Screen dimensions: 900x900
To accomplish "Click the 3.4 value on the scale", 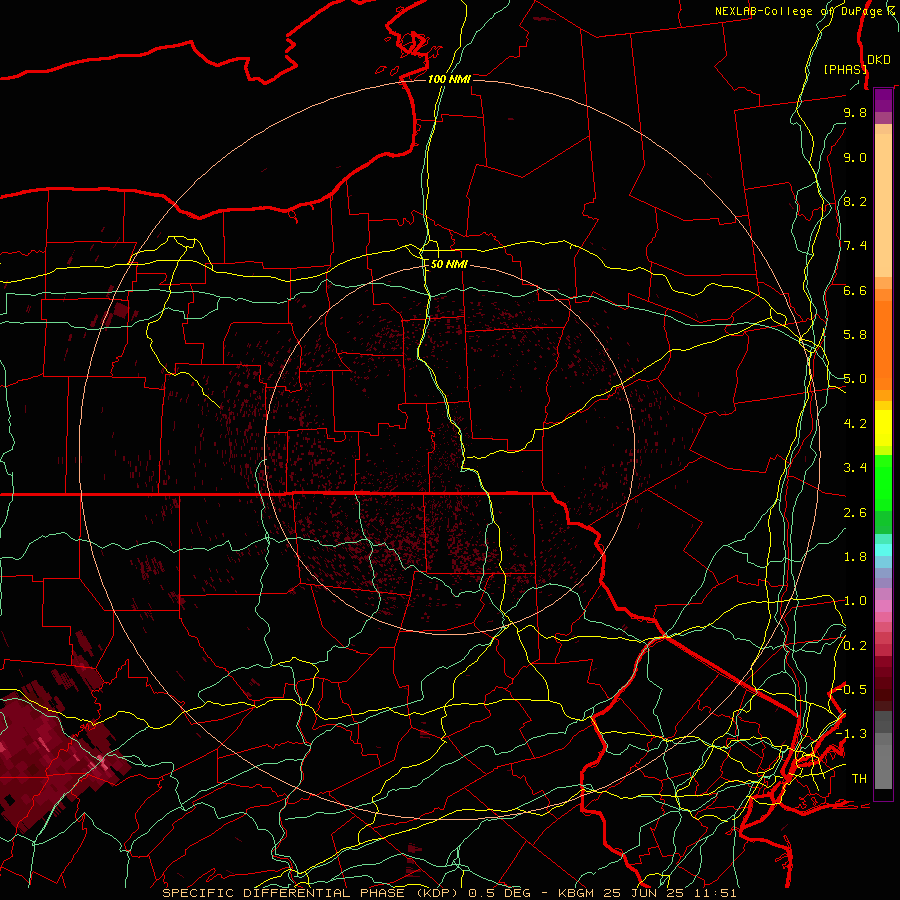I will (855, 468).
